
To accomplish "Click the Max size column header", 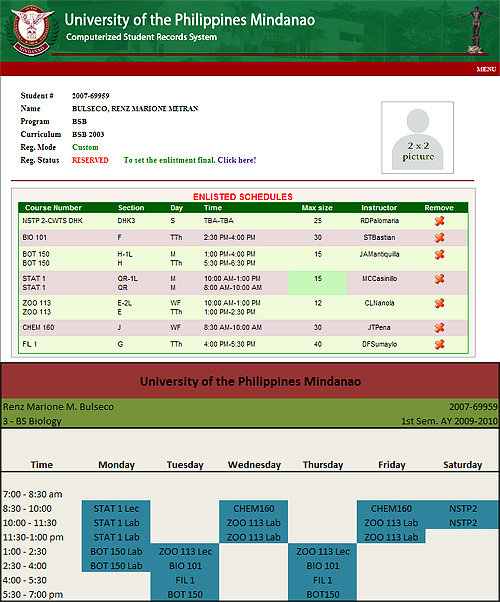I will coord(317,208).
